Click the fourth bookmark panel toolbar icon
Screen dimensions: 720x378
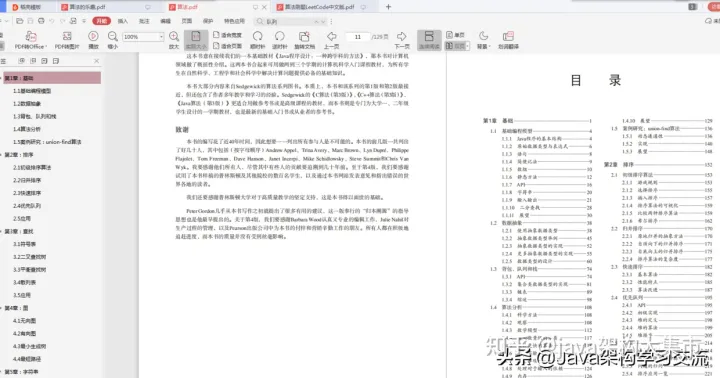(56, 61)
